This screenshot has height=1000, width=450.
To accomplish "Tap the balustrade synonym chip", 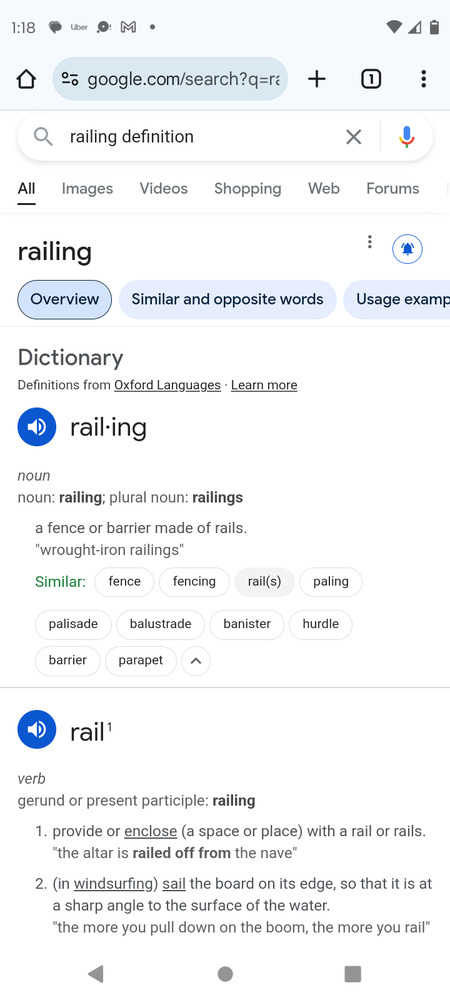I will [x=161, y=624].
